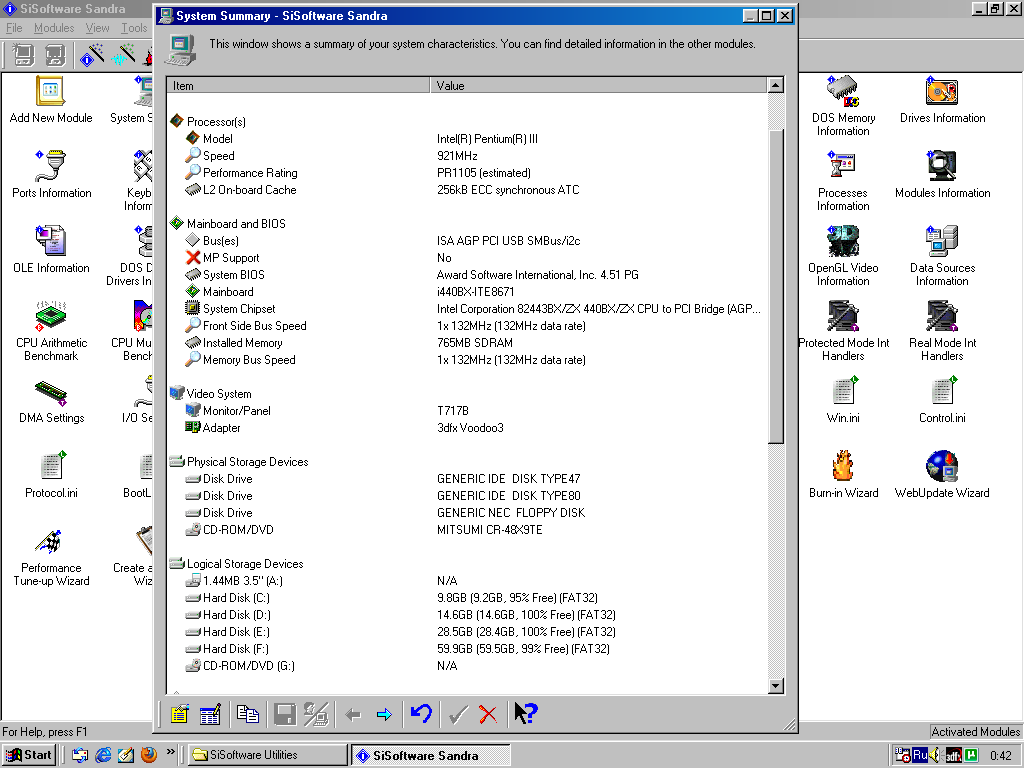The image size is (1024, 768).
Task: Click the red X cancel icon
Action: [x=488, y=714]
